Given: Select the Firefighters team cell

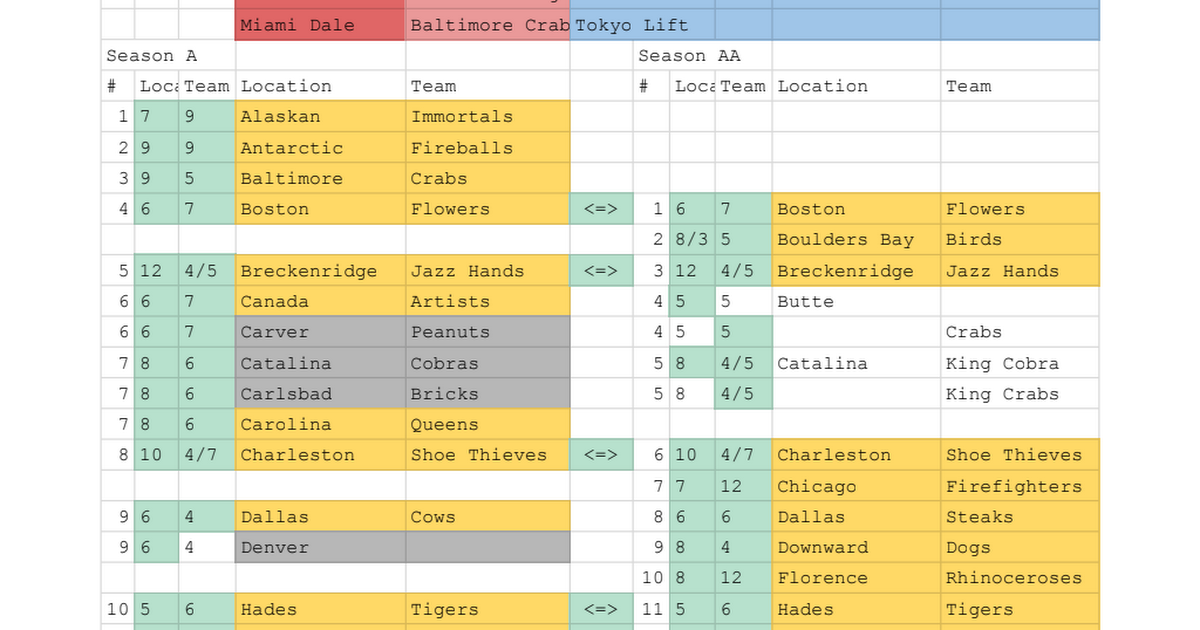Looking at the screenshot, I should [1019, 486].
